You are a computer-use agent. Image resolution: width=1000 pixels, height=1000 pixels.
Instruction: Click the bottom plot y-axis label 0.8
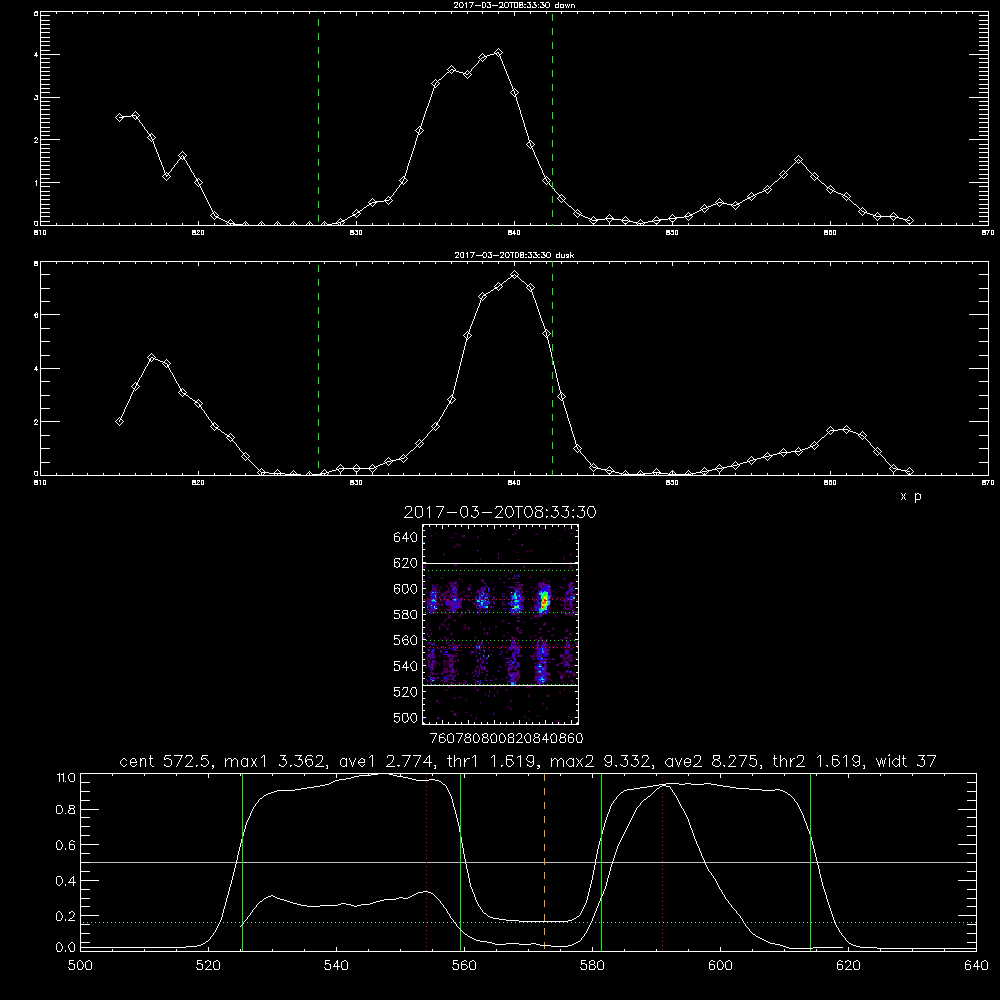(66, 810)
